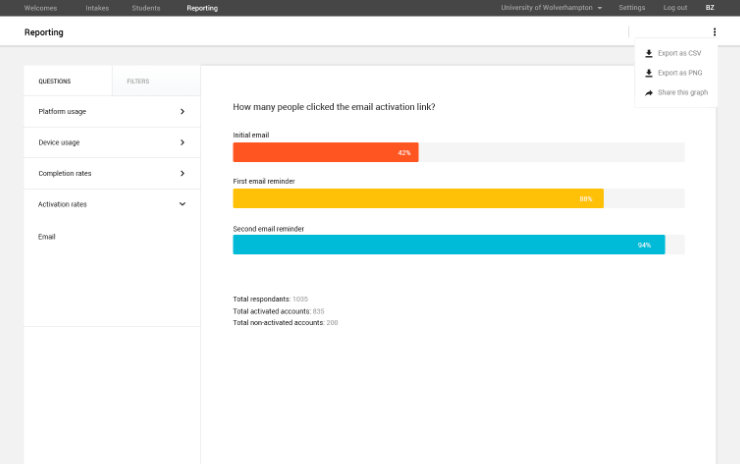Click the download icon beside Export as PNG
Screen dimensions: 740x464
coord(649,73)
